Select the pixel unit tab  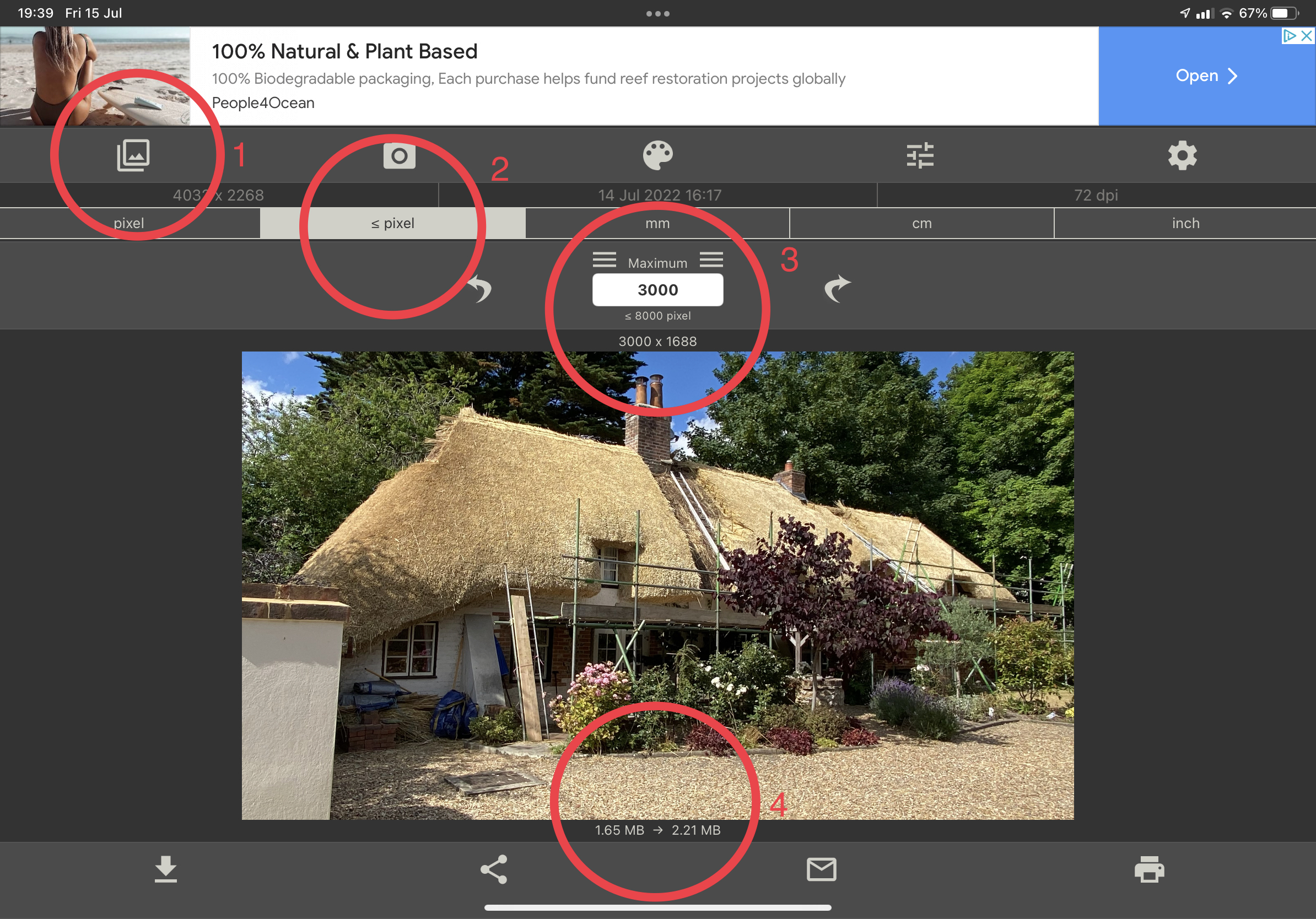tap(129, 224)
